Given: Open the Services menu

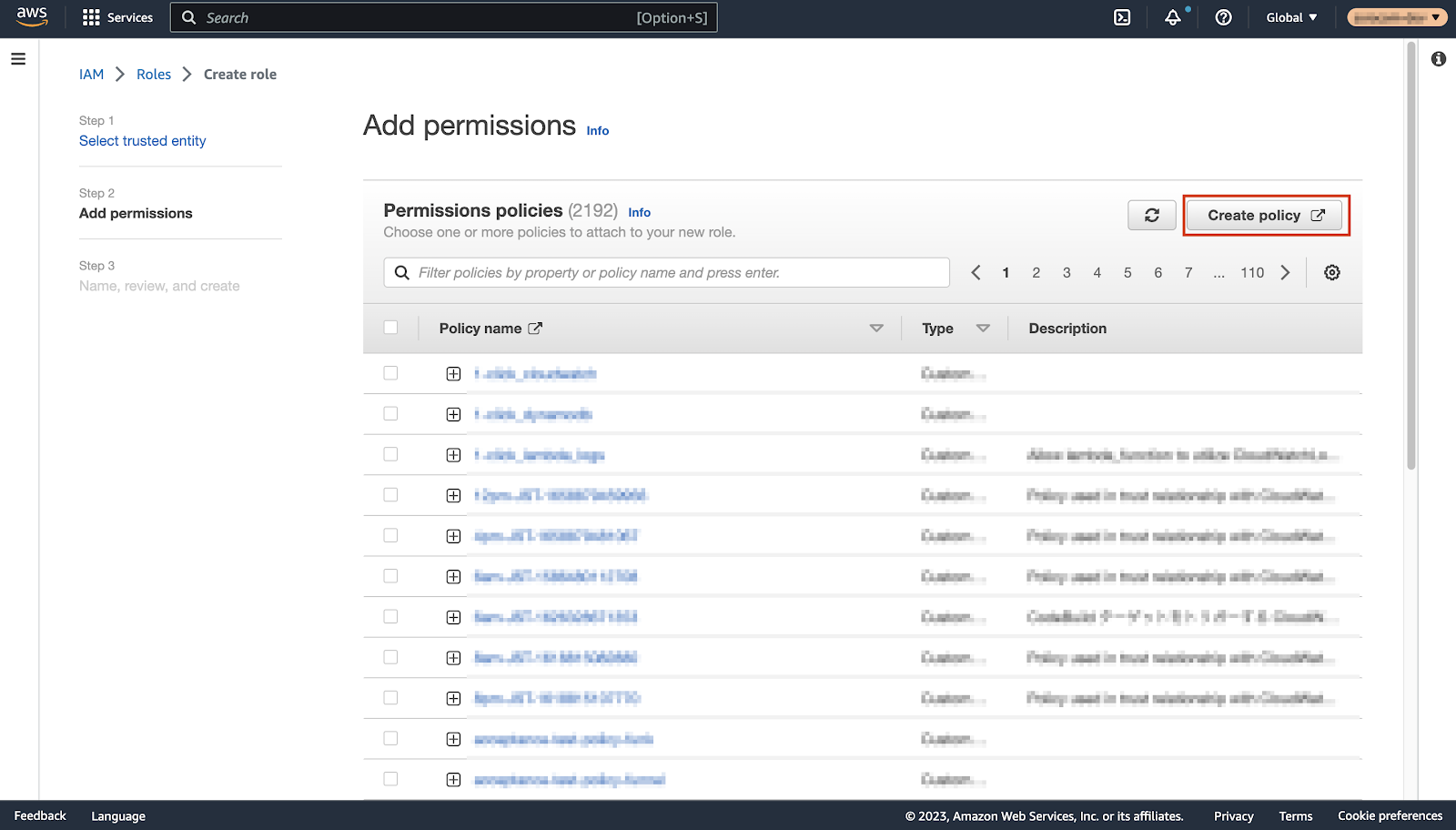Looking at the screenshot, I should pyautogui.click(x=117, y=17).
